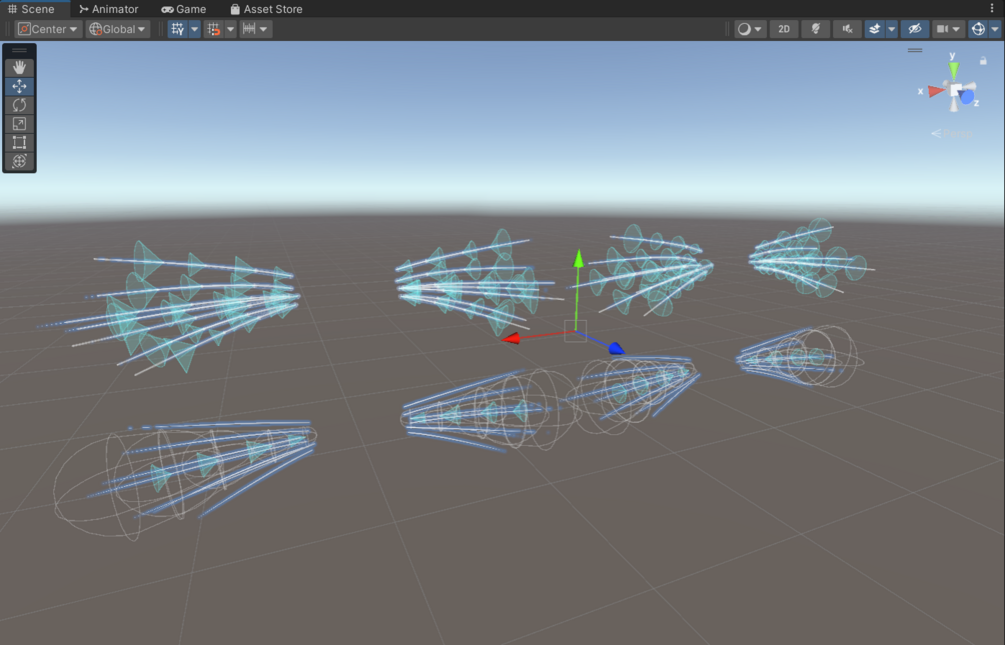The width and height of the screenshot is (1005, 645).
Task: Toggle grid visibility on Y axis
Action: (x=178, y=29)
